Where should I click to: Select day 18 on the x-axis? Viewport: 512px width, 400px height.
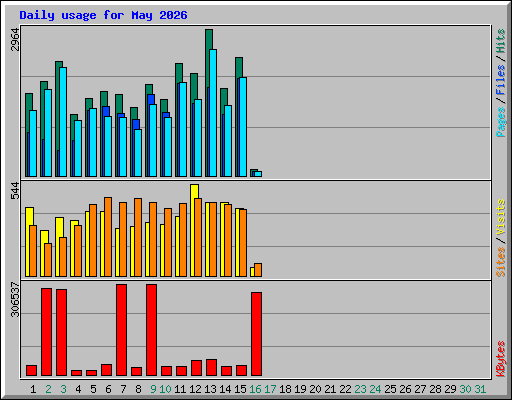tap(285, 389)
